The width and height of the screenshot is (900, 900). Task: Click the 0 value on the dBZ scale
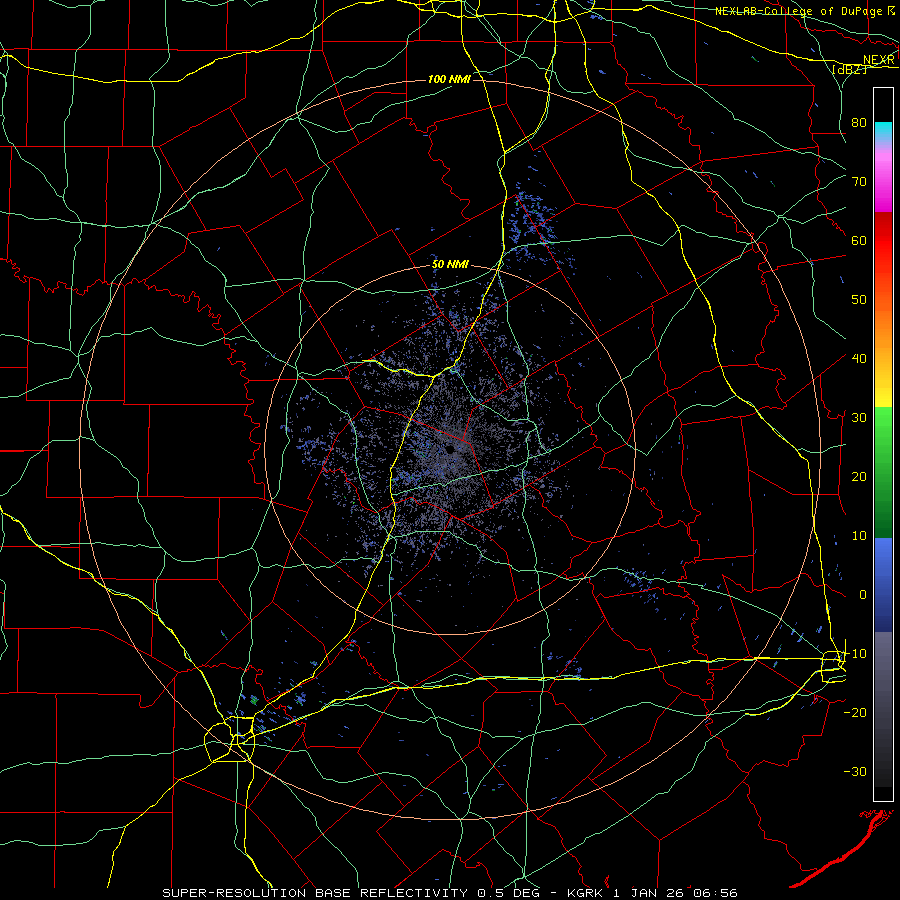[x=863, y=595]
